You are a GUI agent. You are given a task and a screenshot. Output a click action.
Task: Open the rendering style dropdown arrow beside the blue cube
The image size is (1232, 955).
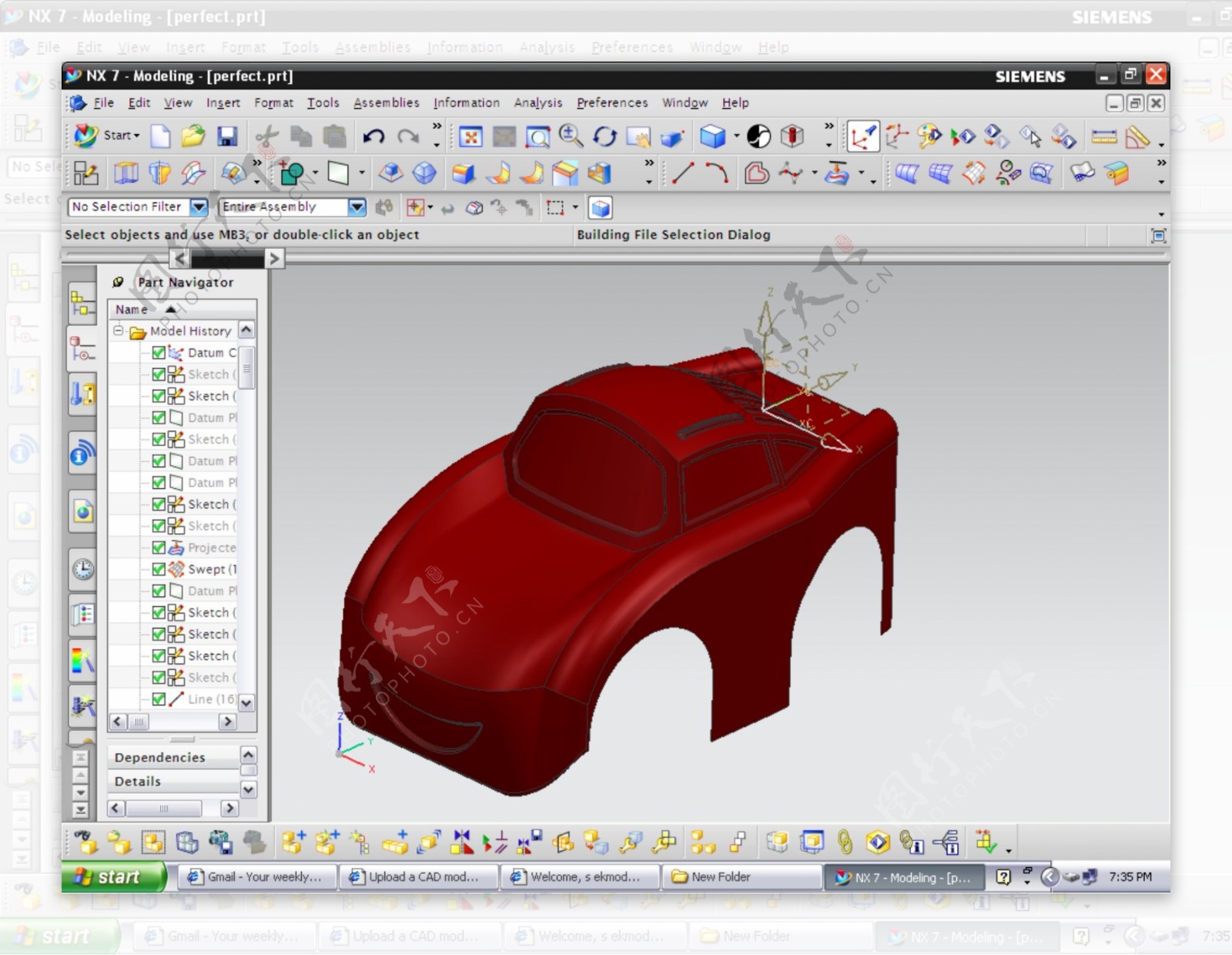(736, 137)
